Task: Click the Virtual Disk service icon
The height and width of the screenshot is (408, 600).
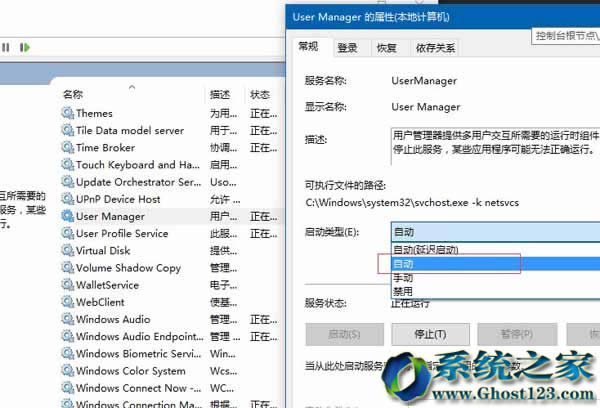Action: coord(67,251)
